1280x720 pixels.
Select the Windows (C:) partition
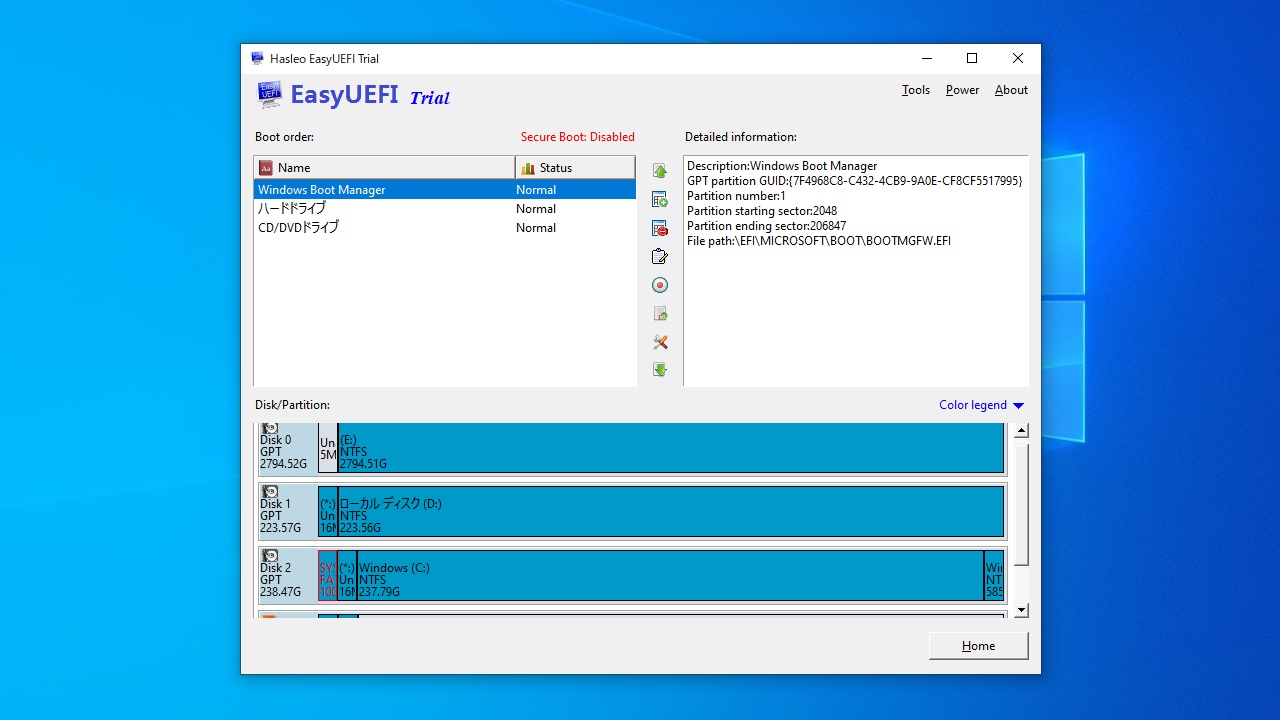click(x=670, y=575)
